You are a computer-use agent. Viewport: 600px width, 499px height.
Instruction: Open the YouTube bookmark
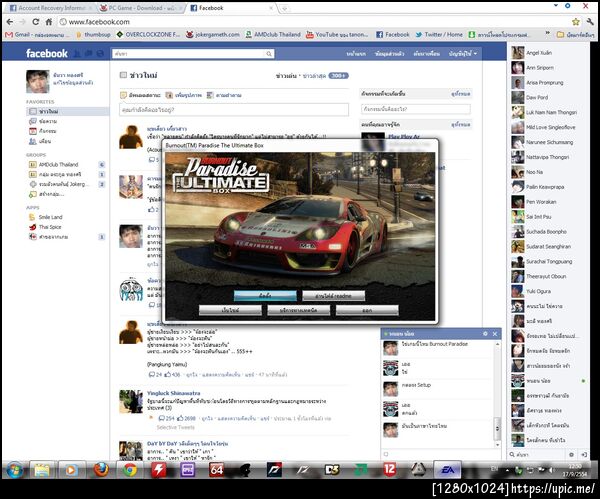337,34
